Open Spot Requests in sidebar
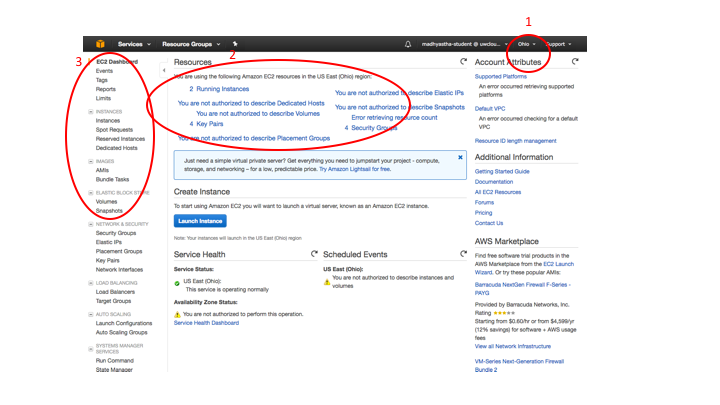 click(114, 129)
